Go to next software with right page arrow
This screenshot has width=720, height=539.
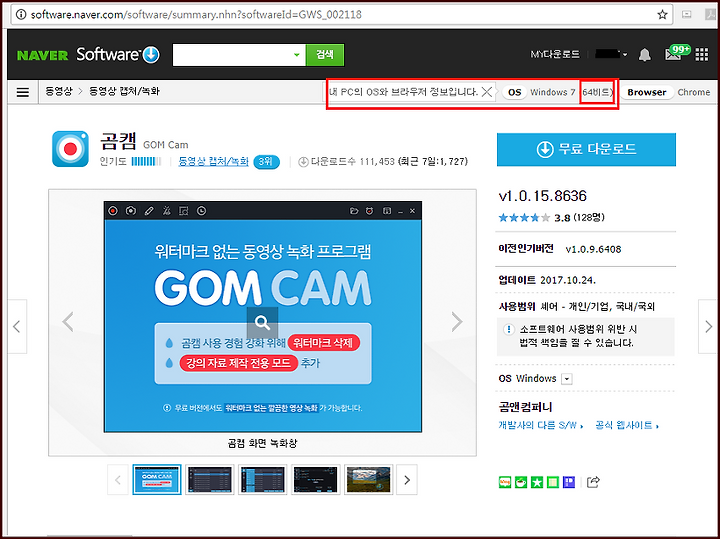[x=708, y=326]
